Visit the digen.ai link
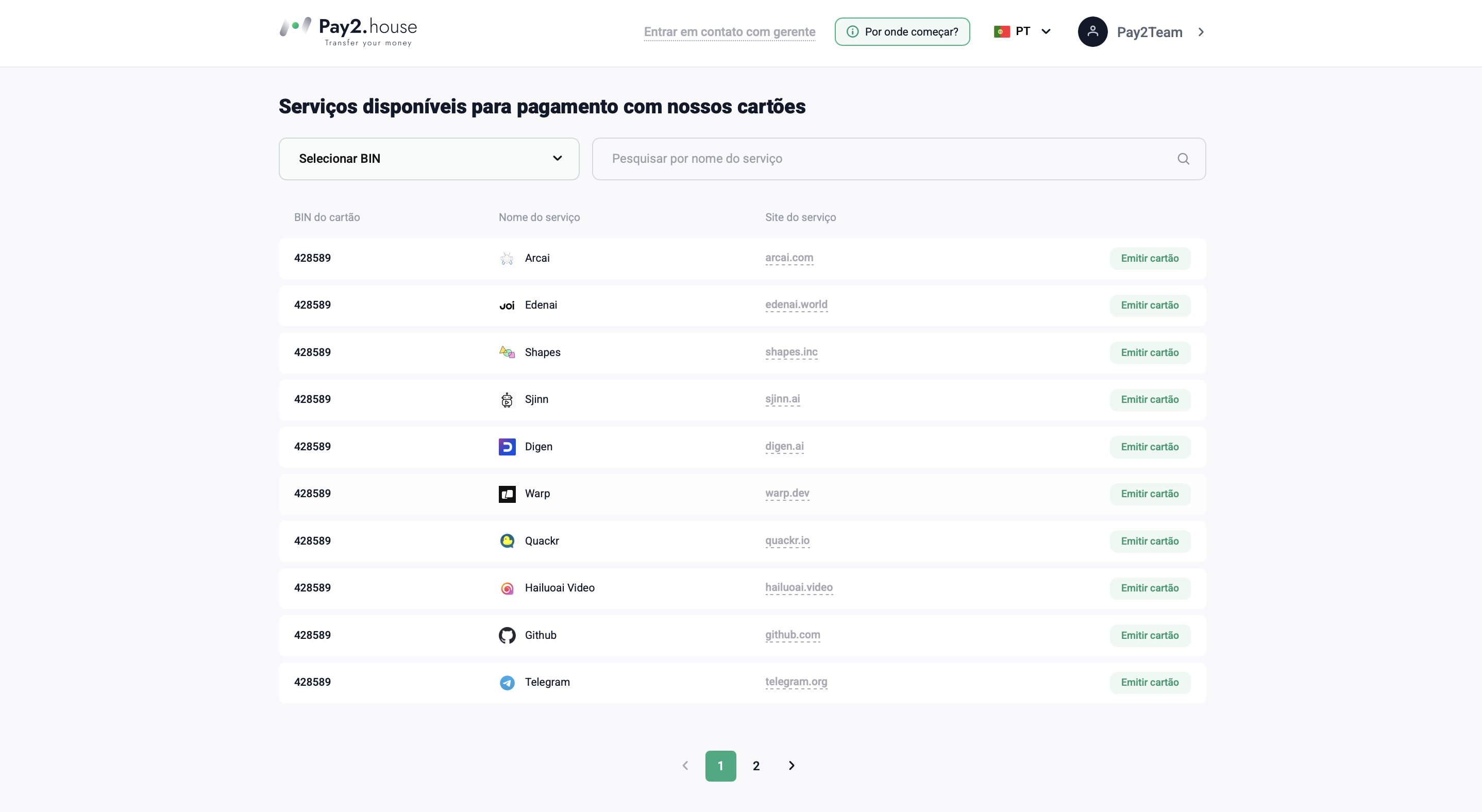Viewport: 1482px width, 812px height. [x=784, y=446]
